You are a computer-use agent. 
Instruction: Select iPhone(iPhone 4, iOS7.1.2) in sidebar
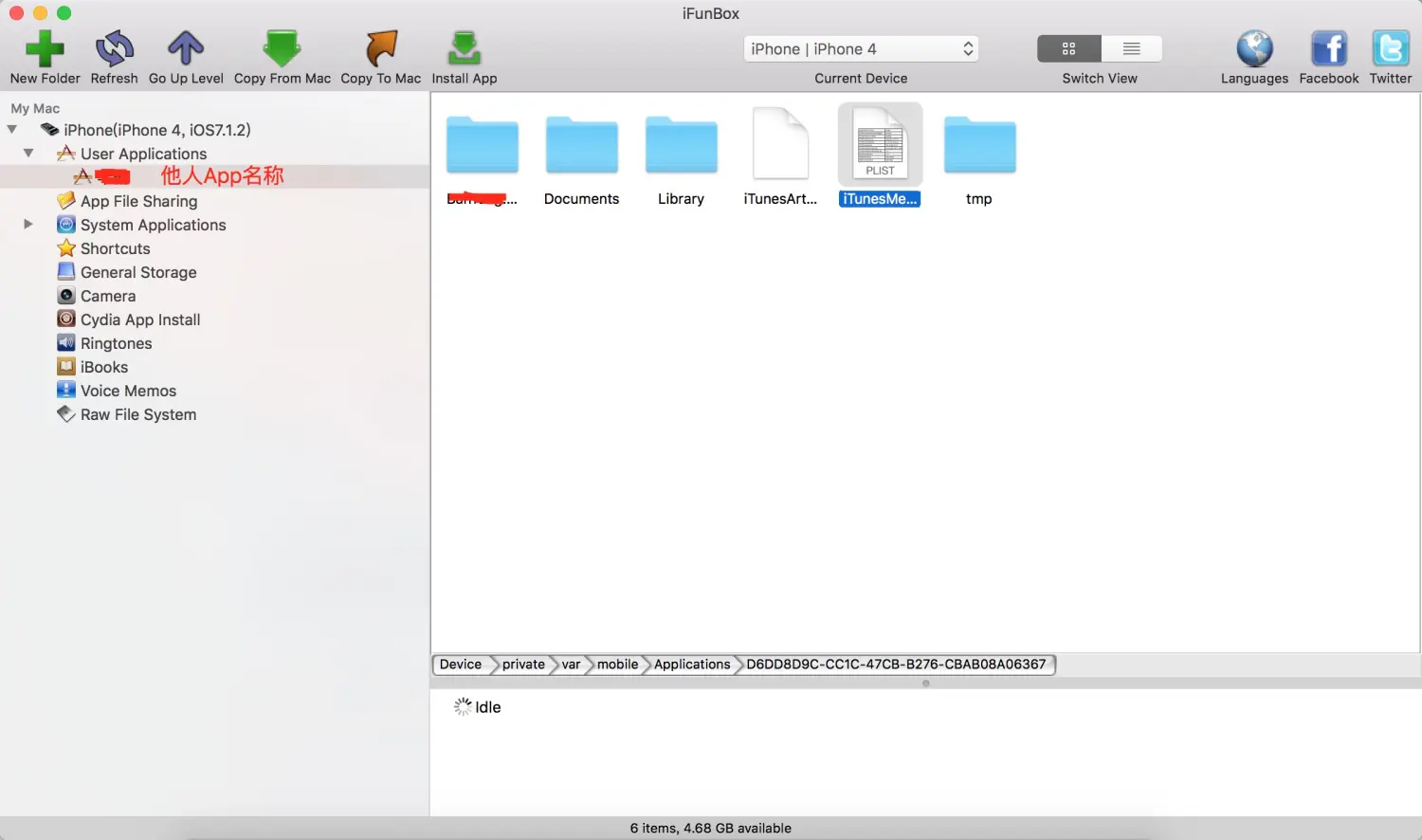tap(157, 130)
